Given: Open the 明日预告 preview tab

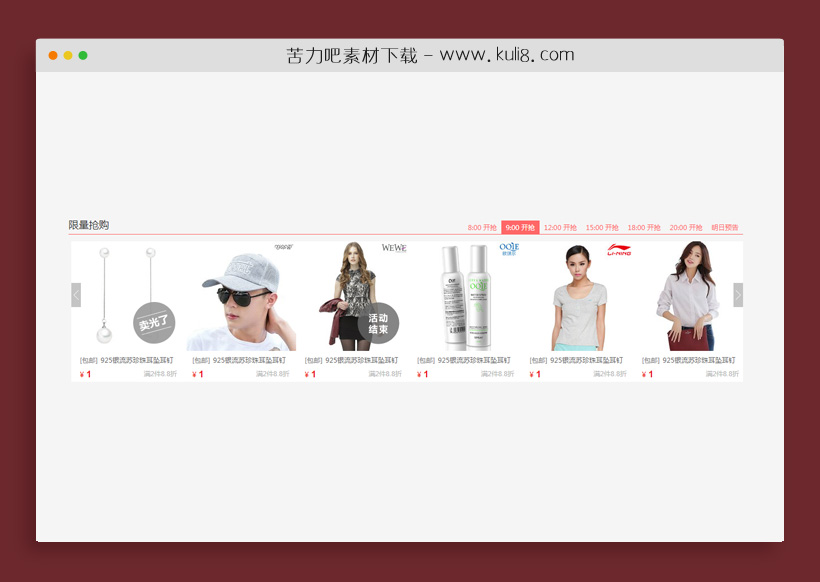Looking at the screenshot, I should (723, 227).
